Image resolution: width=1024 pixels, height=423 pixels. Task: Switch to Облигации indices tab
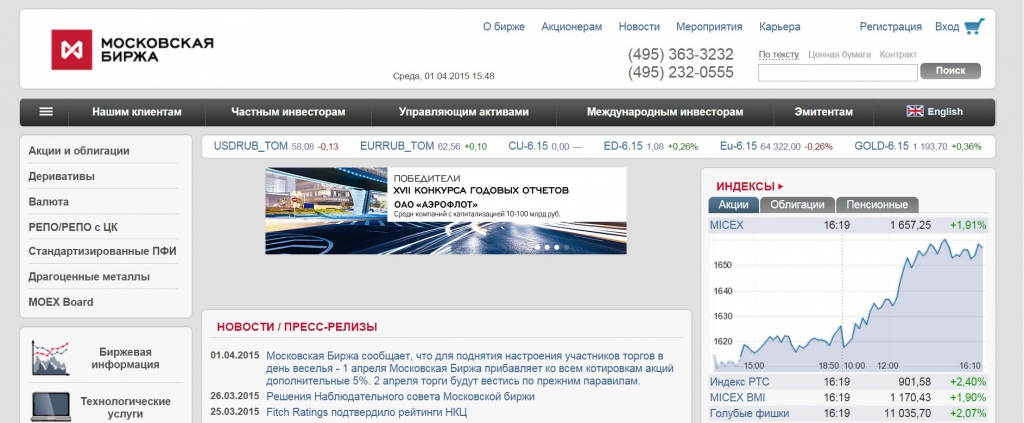(x=797, y=204)
